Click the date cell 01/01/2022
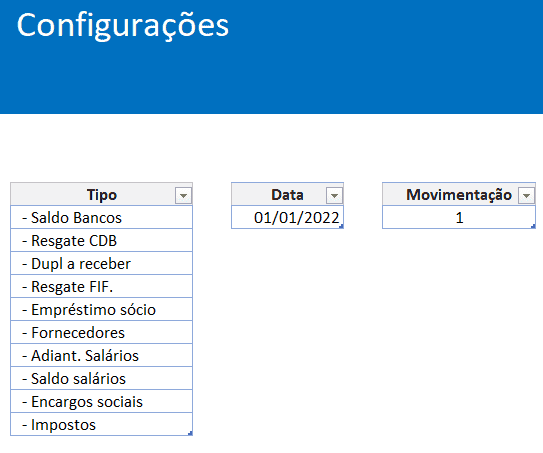Image resolution: width=543 pixels, height=453 pixels. click(287, 217)
